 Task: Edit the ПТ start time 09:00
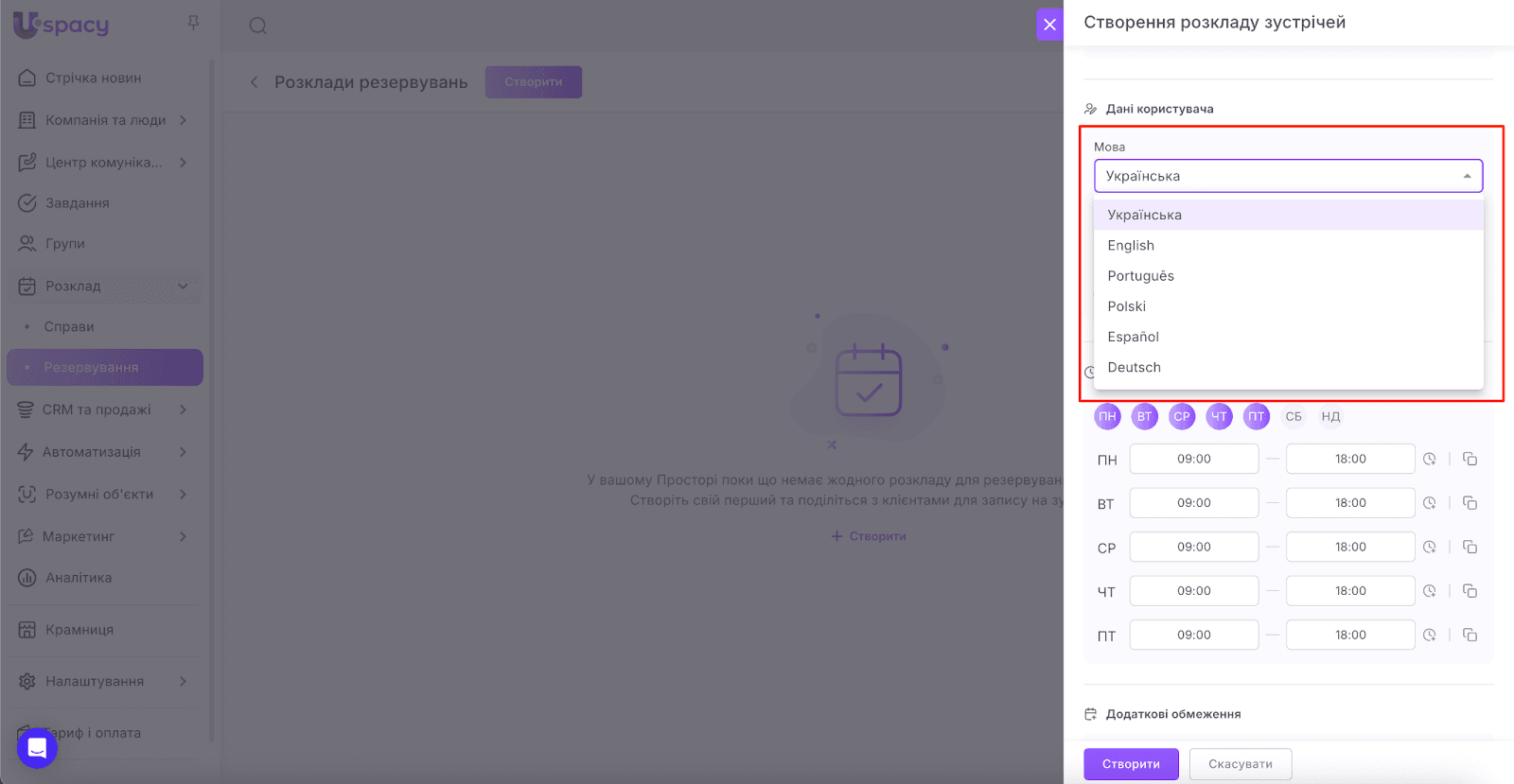1194,635
